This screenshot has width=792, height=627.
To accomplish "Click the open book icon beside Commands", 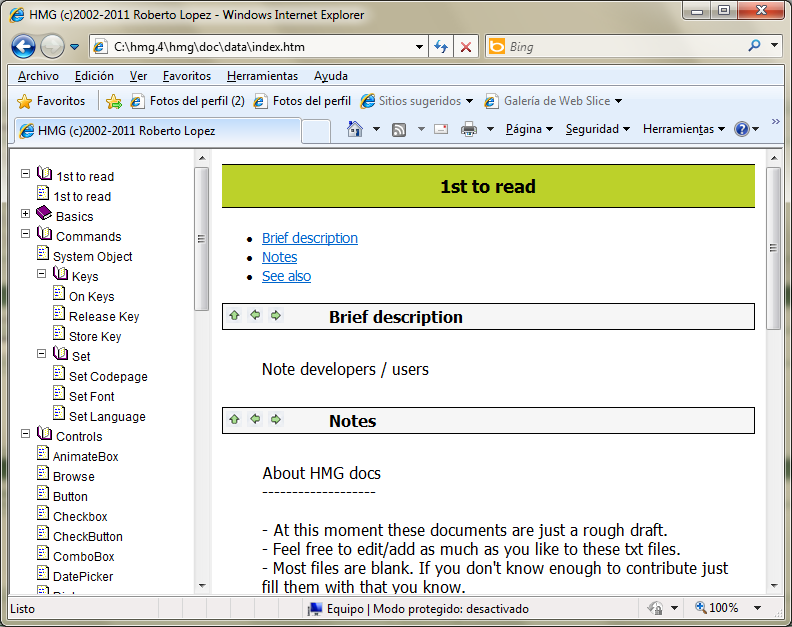I will click(44, 233).
